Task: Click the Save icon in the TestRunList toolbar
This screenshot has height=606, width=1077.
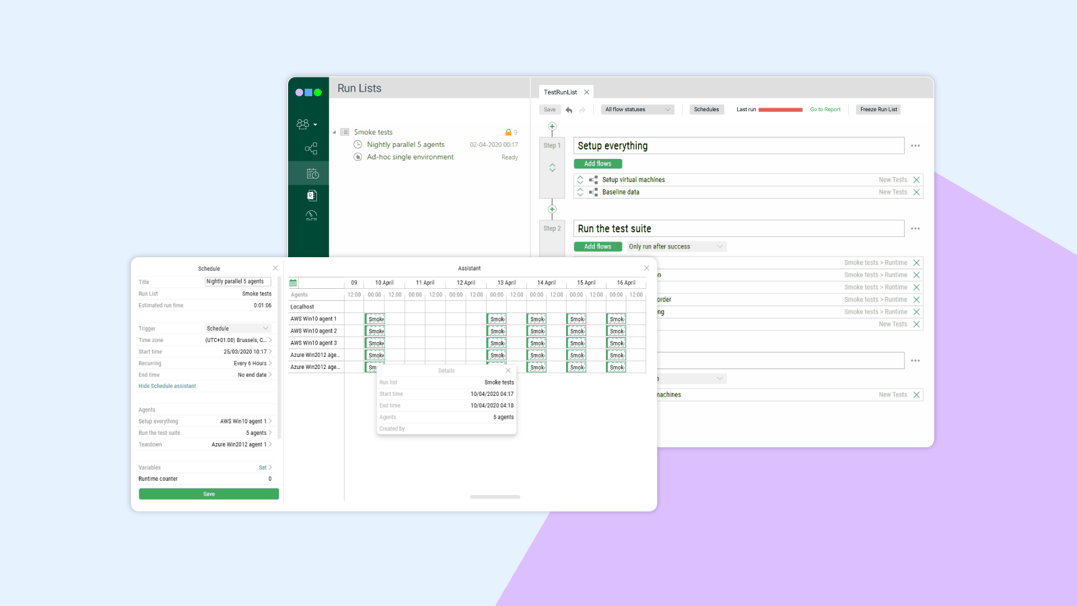Action: click(x=548, y=109)
